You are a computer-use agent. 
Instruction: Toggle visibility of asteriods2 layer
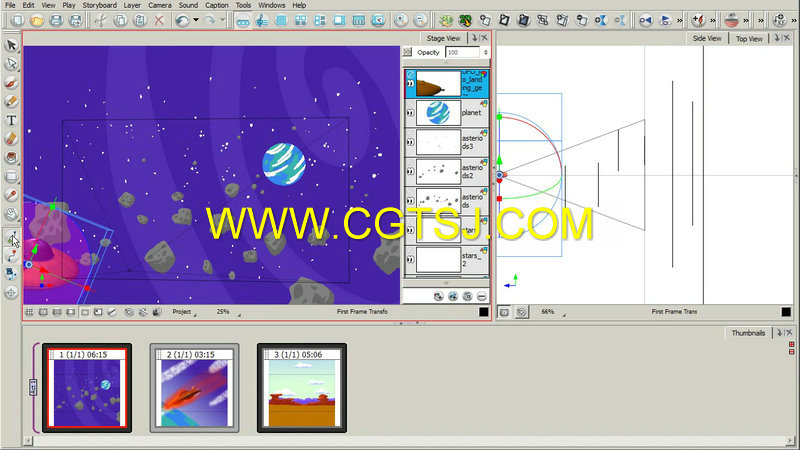coord(411,171)
